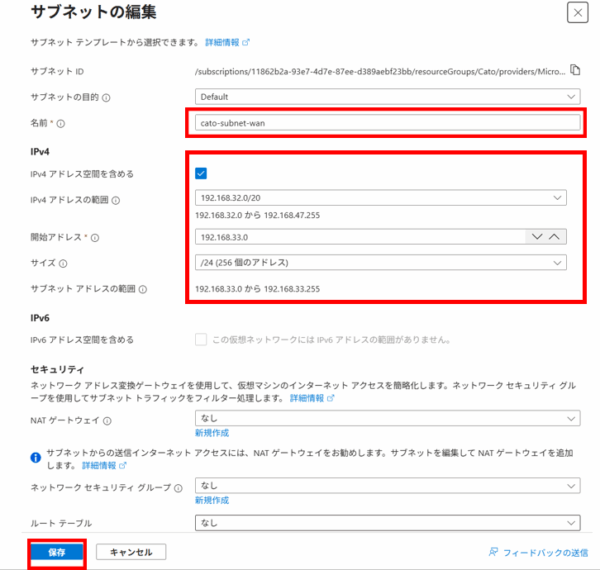This screenshot has height=570, width=600.
Task: Toggle IPv6 アドレス空間を含める checkbox
Action: pos(201,341)
